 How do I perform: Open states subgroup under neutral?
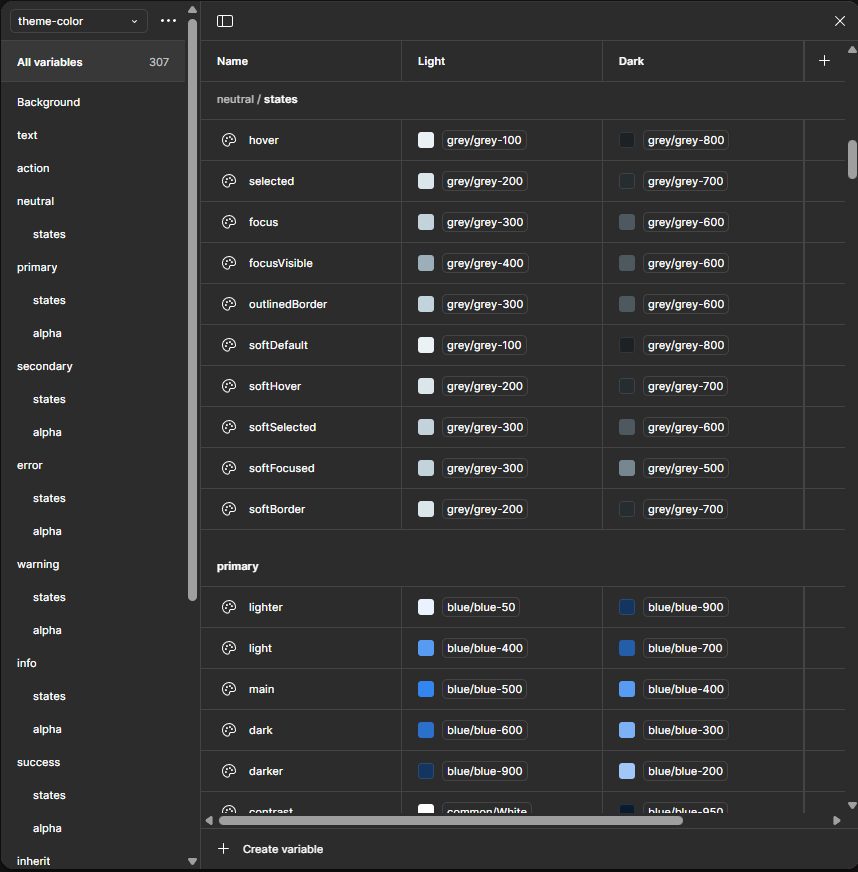point(49,234)
